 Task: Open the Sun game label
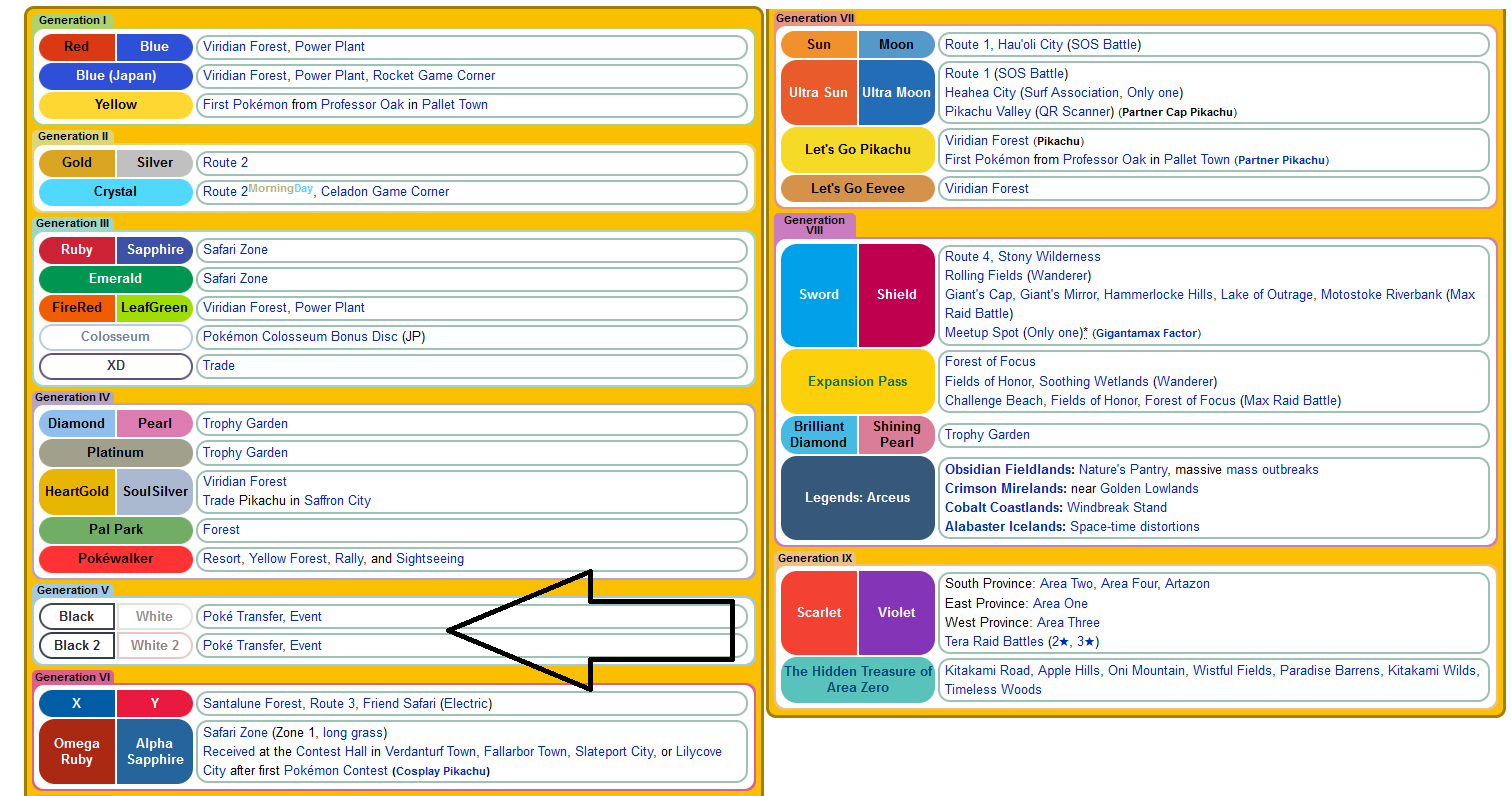point(819,45)
